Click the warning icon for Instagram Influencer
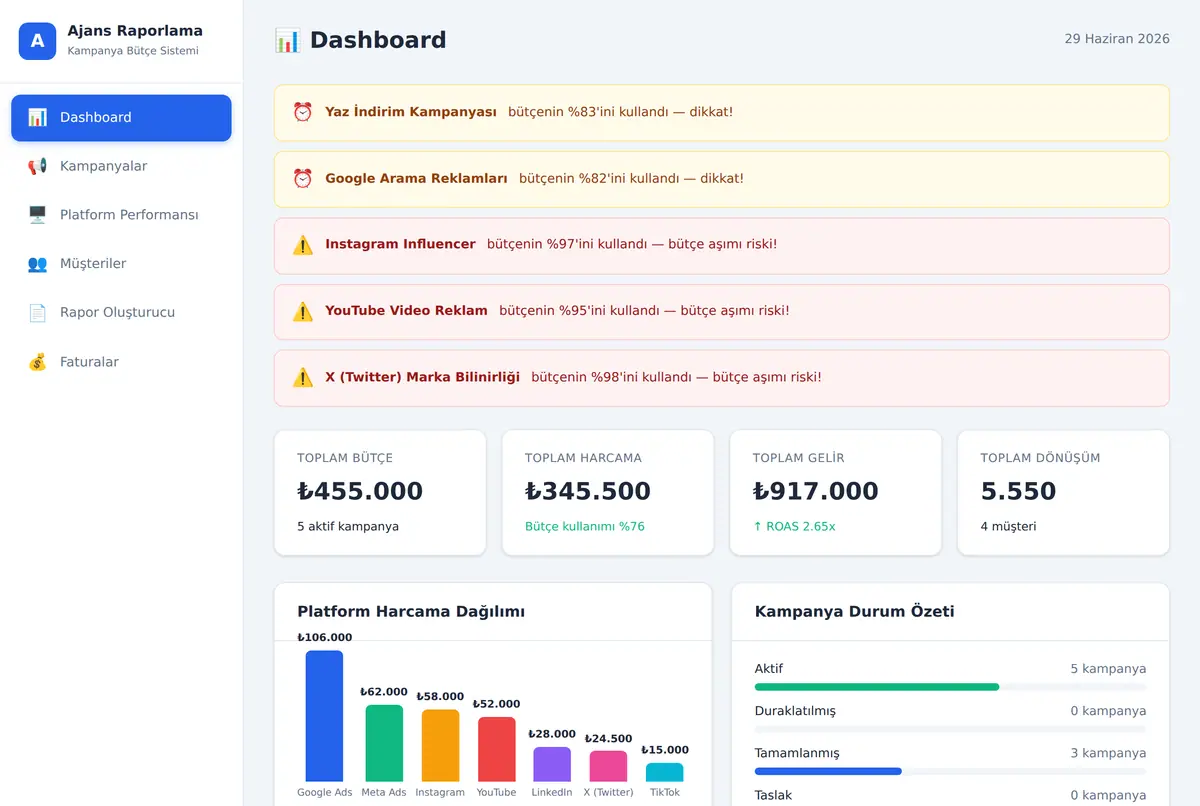 pos(302,245)
